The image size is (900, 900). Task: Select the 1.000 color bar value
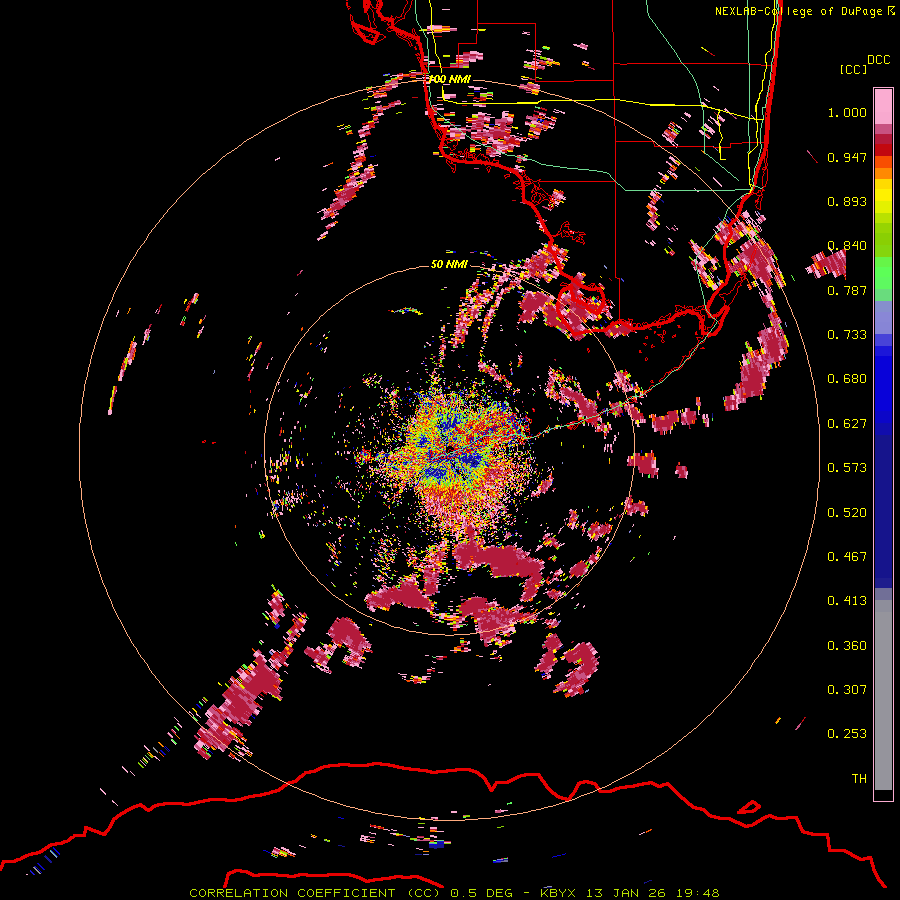[847, 112]
